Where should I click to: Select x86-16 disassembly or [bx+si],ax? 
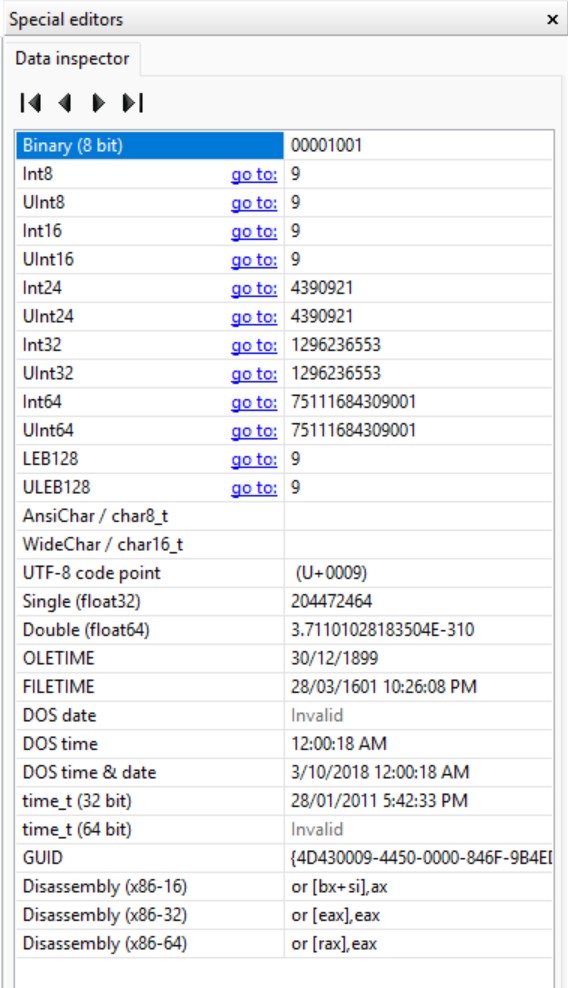pyautogui.click(x=339, y=887)
